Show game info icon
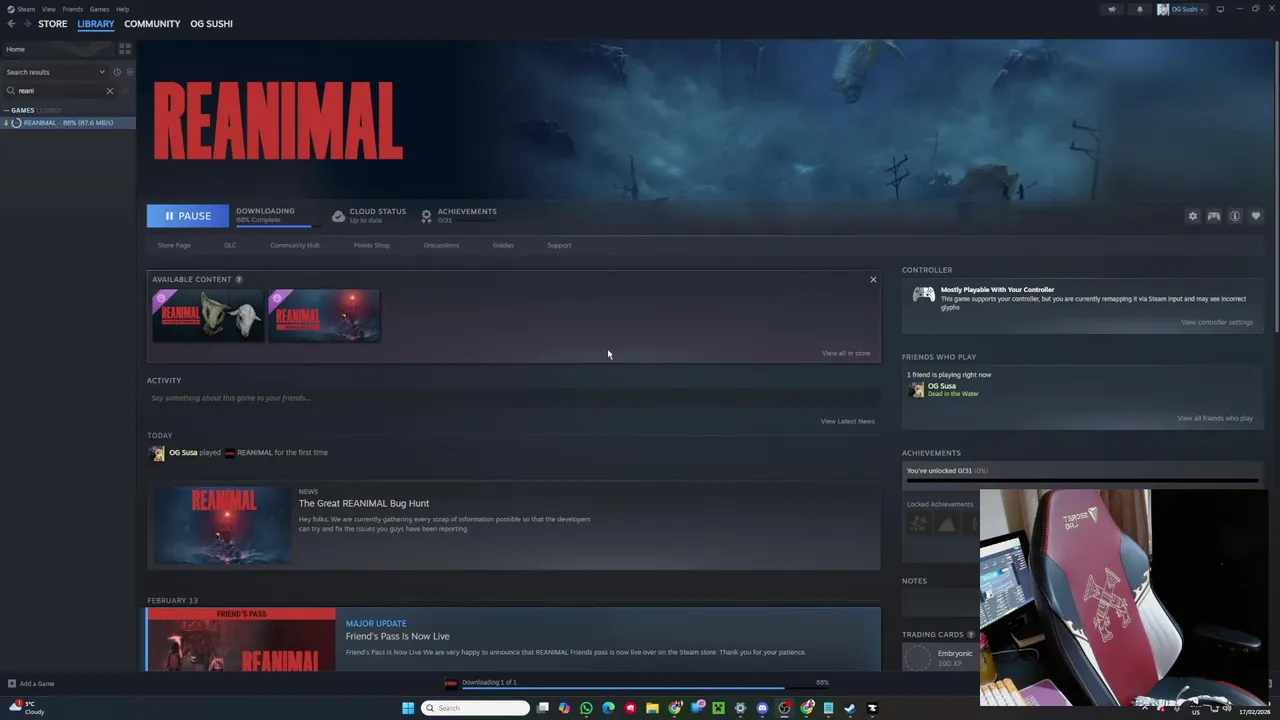Screen dimensions: 1280x720 click(x=1235, y=216)
